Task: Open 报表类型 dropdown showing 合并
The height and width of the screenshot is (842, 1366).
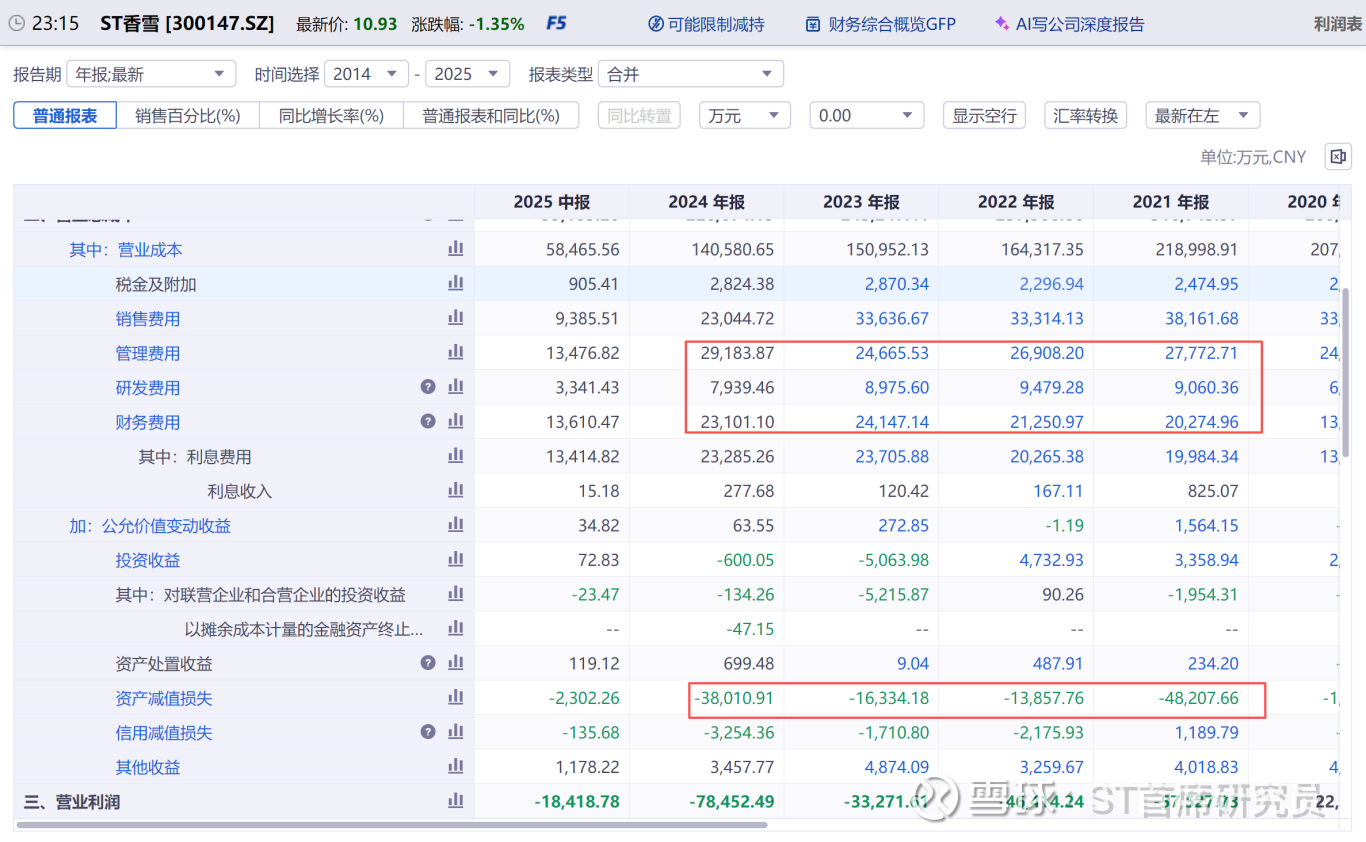Action: pyautogui.click(x=691, y=74)
